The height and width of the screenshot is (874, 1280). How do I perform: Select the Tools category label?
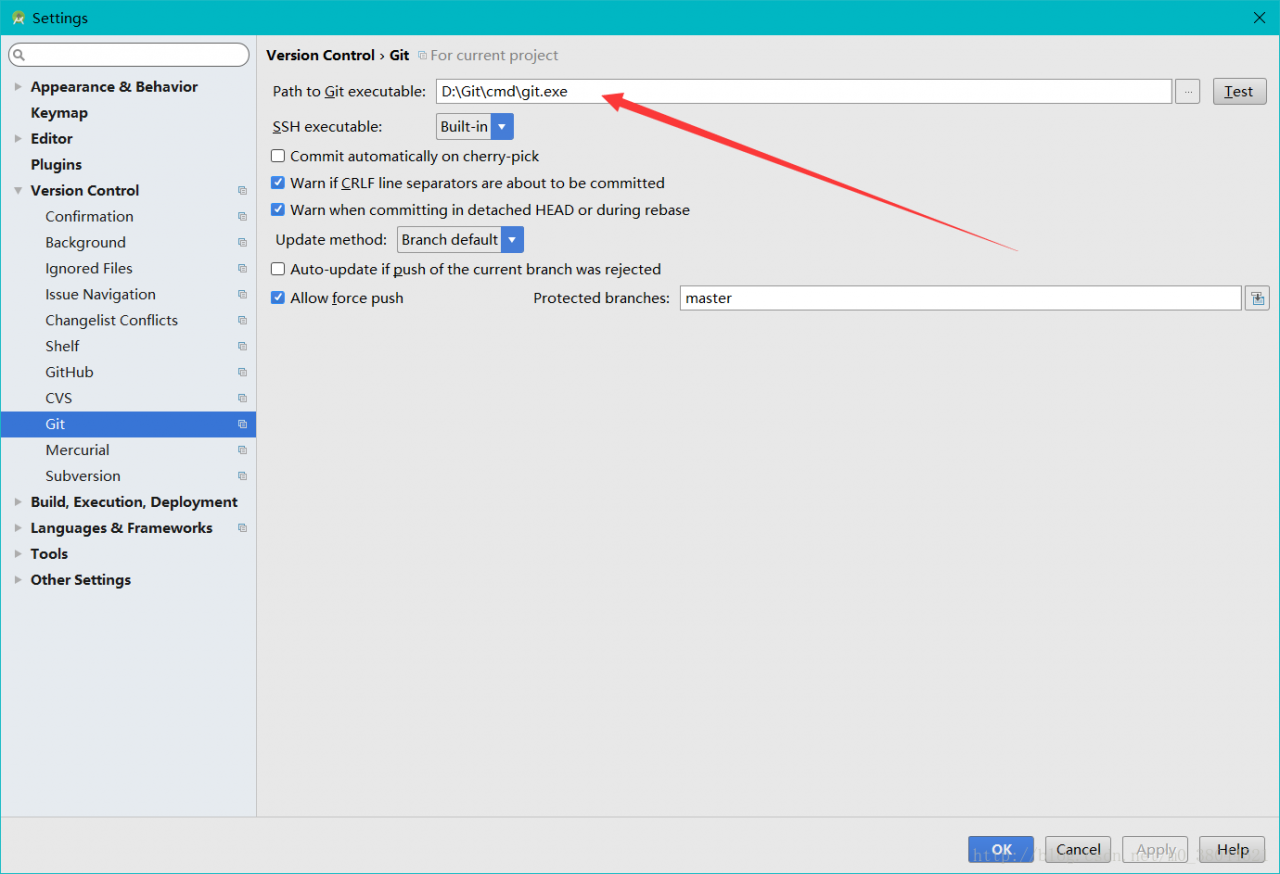49,554
